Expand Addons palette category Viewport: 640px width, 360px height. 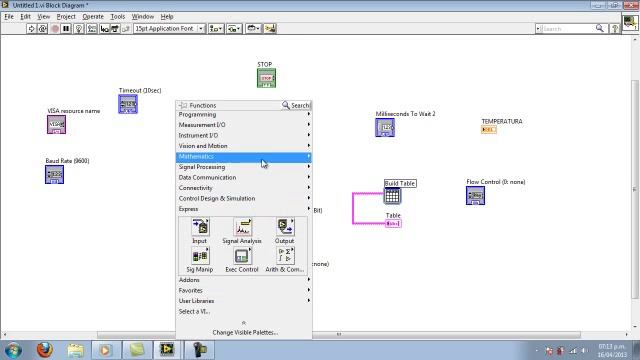click(x=244, y=280)
